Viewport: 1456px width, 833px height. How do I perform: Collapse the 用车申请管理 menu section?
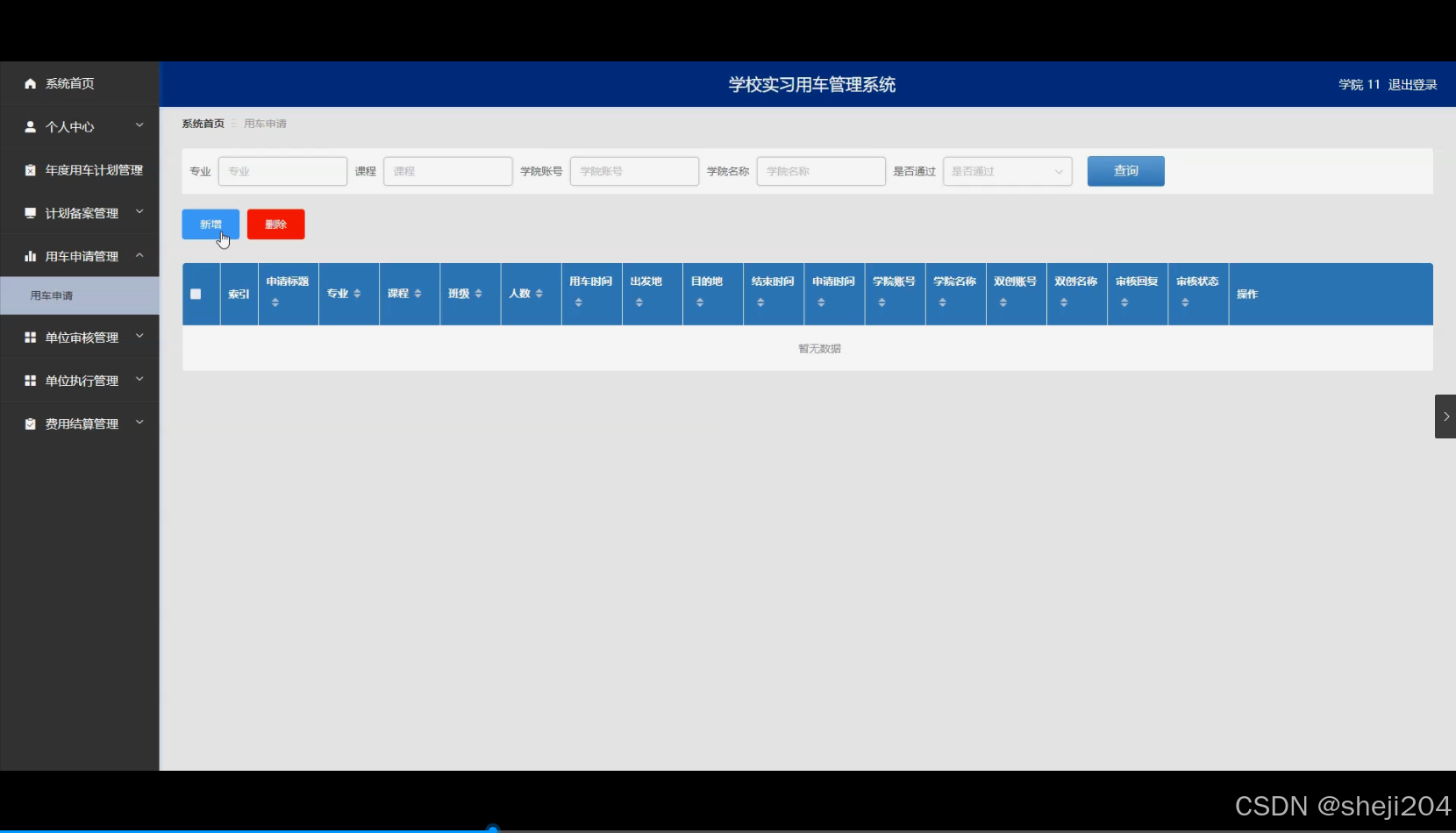[139, 255]
